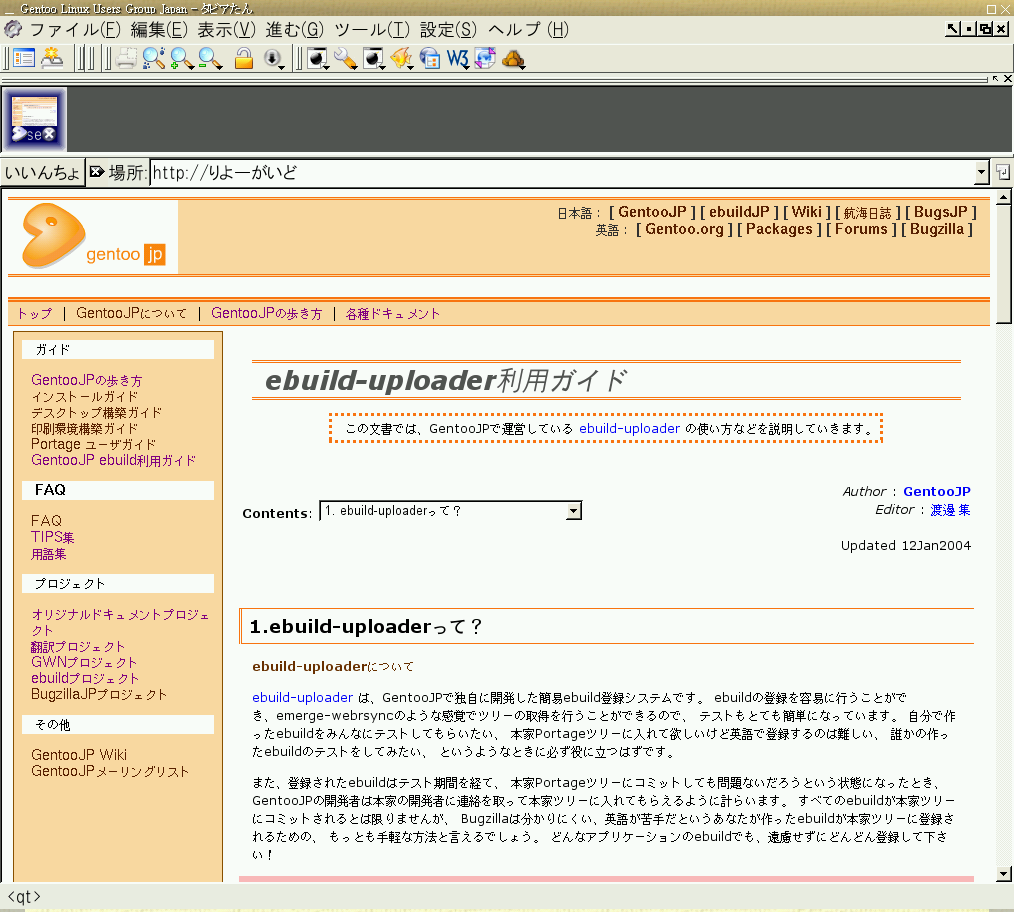Click the globe web archive icon
The image size is (1014, 912).
click(430, 59)
